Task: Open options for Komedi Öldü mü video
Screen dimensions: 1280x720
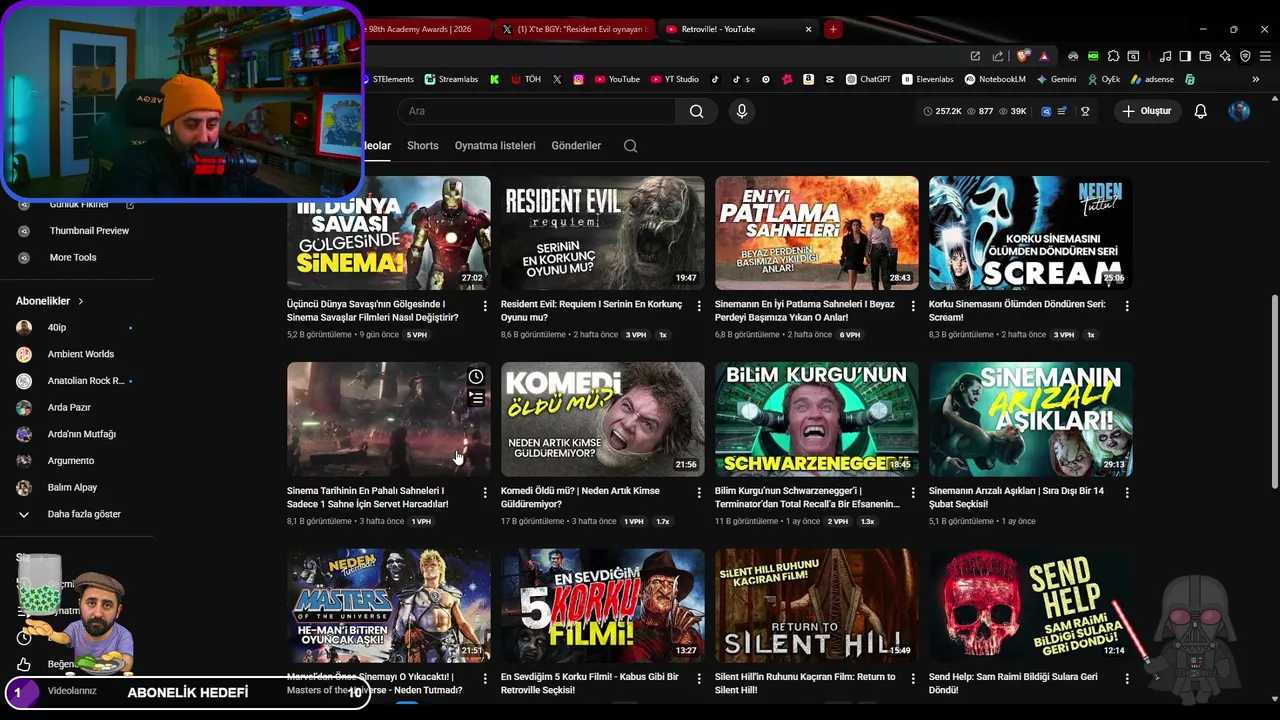Action: pyautogui.click(x=699, y=492)
